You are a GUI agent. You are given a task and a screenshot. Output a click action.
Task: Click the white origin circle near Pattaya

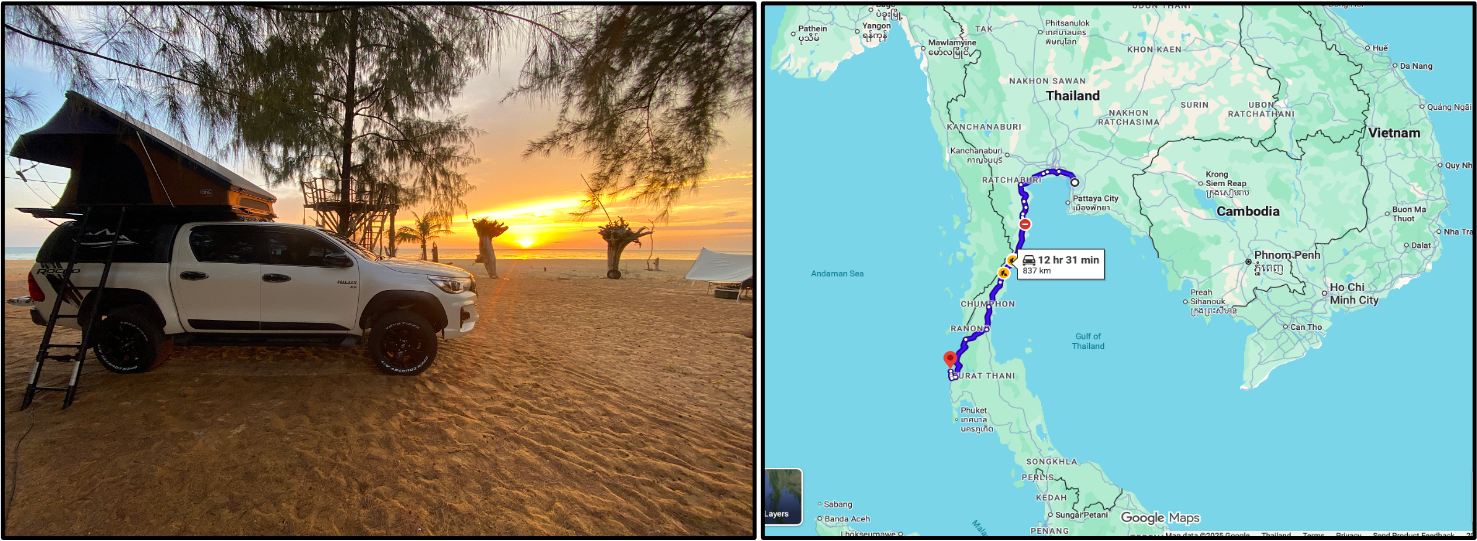tap(1075, 183)
